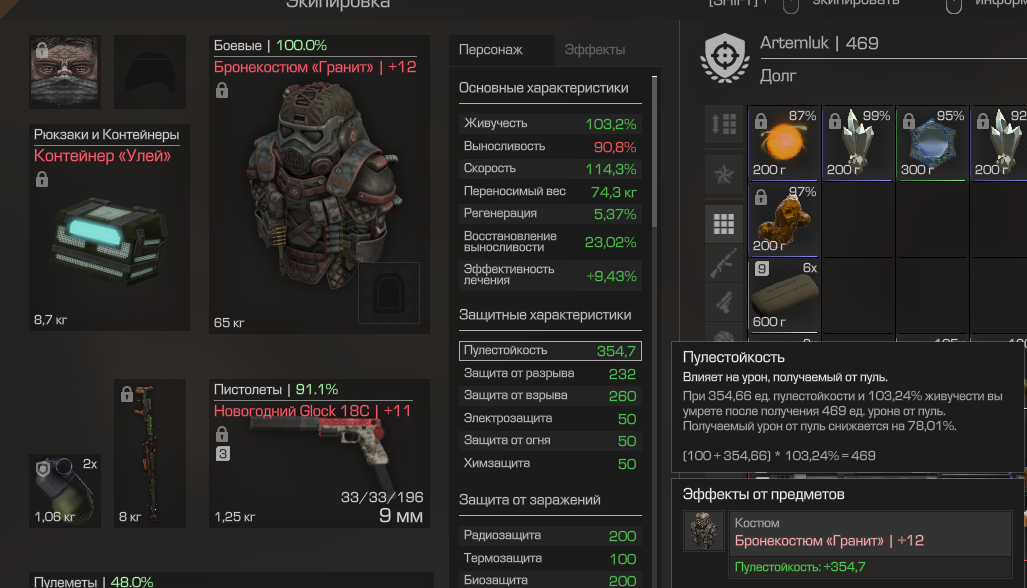This screenshot has height=588, width=1027.
Task: Click the Термозащита 100 row
Action: click(x=550, y=559)
